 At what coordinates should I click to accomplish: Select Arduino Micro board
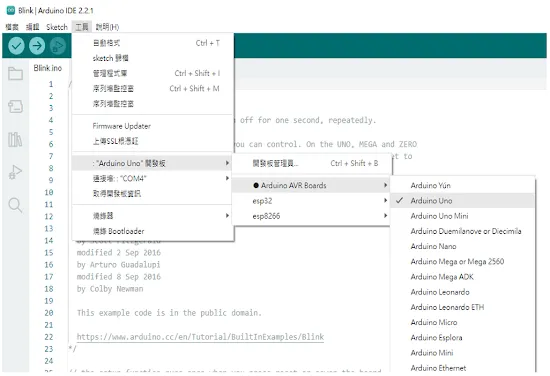(x=462, y=322)
